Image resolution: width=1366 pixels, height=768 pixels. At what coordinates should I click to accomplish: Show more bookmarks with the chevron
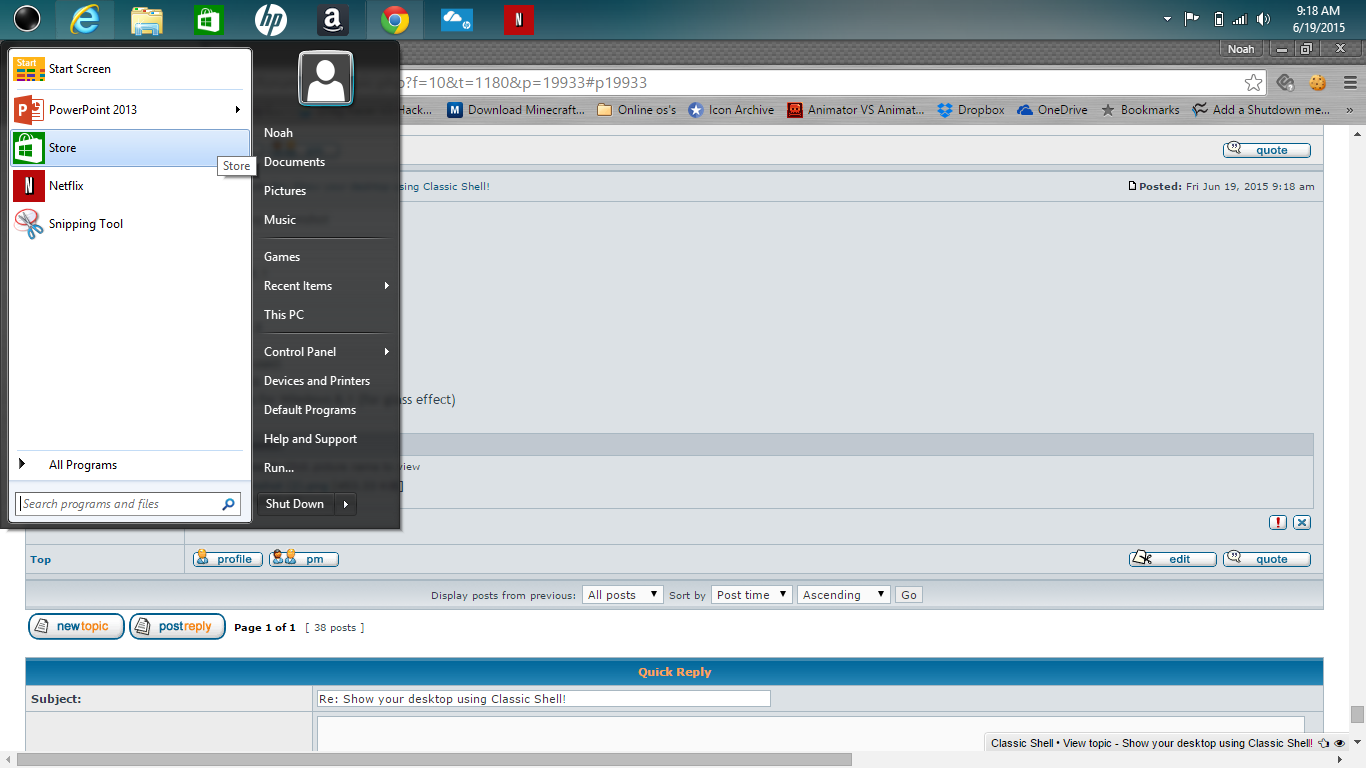(x=1350, y=110)
